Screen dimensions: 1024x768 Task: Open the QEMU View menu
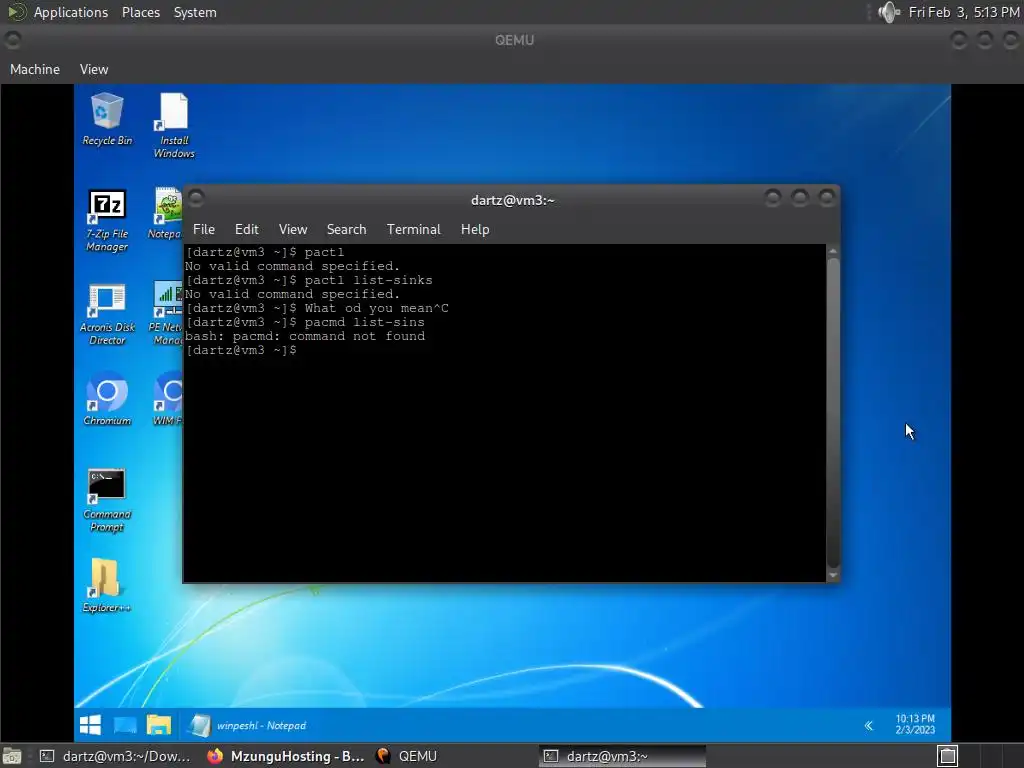[x=94, y=69]
